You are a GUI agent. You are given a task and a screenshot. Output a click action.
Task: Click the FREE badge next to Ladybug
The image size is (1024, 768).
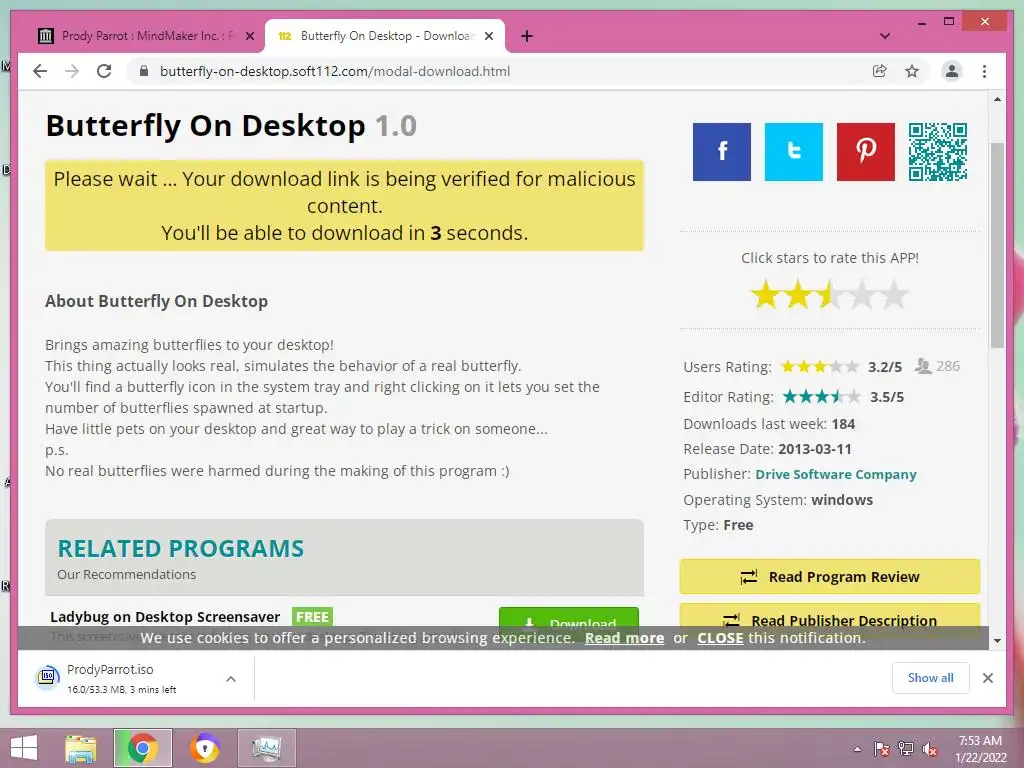click(x=312, y=616)
